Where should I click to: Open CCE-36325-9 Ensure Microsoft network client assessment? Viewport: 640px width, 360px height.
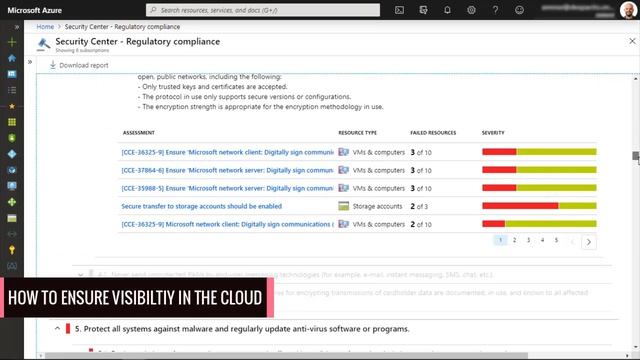pyautogui.click(x=227, y=152)
